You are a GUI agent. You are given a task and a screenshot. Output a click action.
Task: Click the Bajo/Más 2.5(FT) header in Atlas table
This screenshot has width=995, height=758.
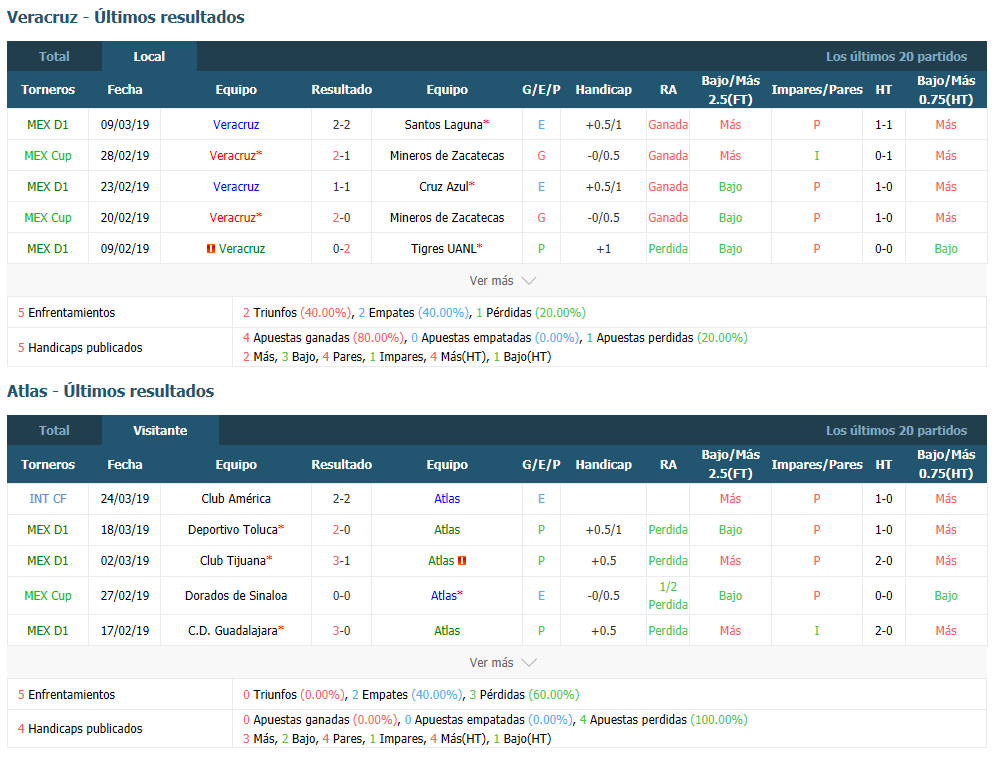[730, 464]
